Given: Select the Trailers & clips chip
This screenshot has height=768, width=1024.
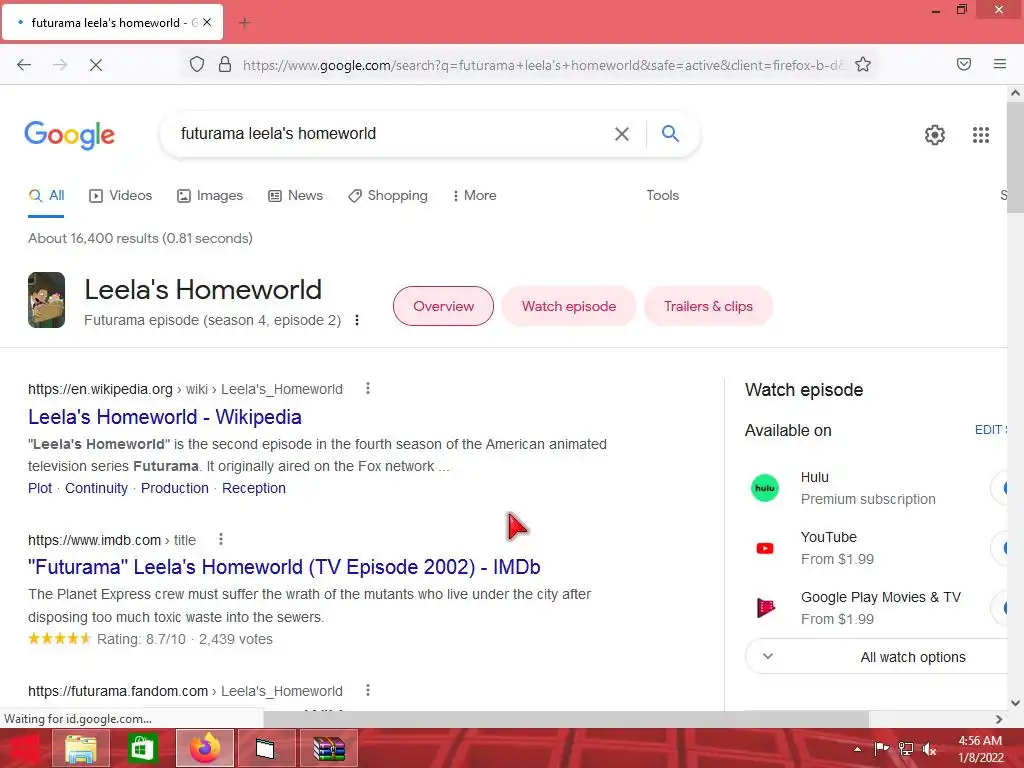Looking at the screenshot, I should point(709,306).
